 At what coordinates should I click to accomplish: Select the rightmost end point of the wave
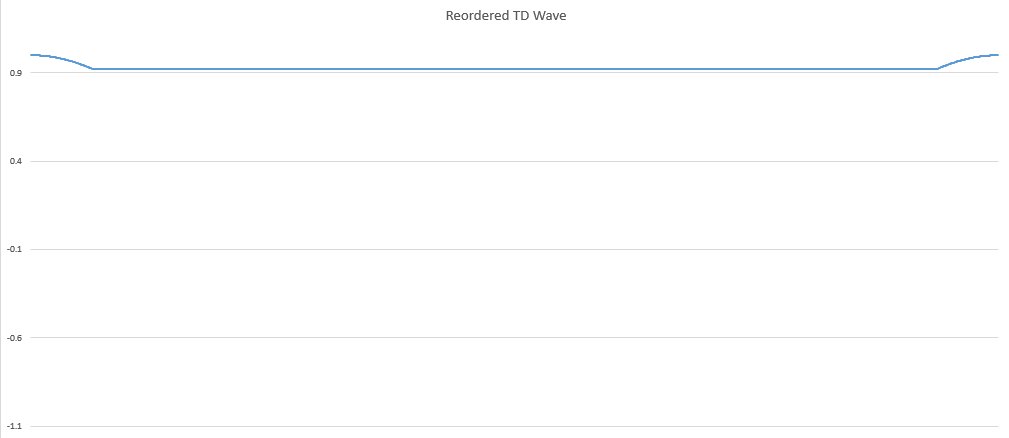pos(997,55)
